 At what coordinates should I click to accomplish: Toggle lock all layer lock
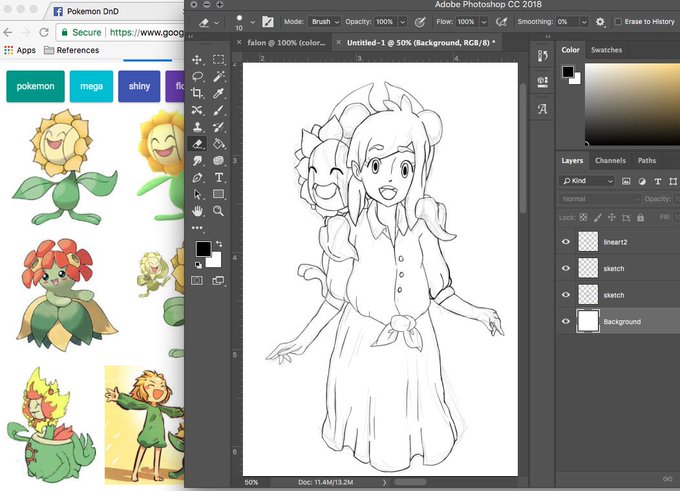click(641, 217)
